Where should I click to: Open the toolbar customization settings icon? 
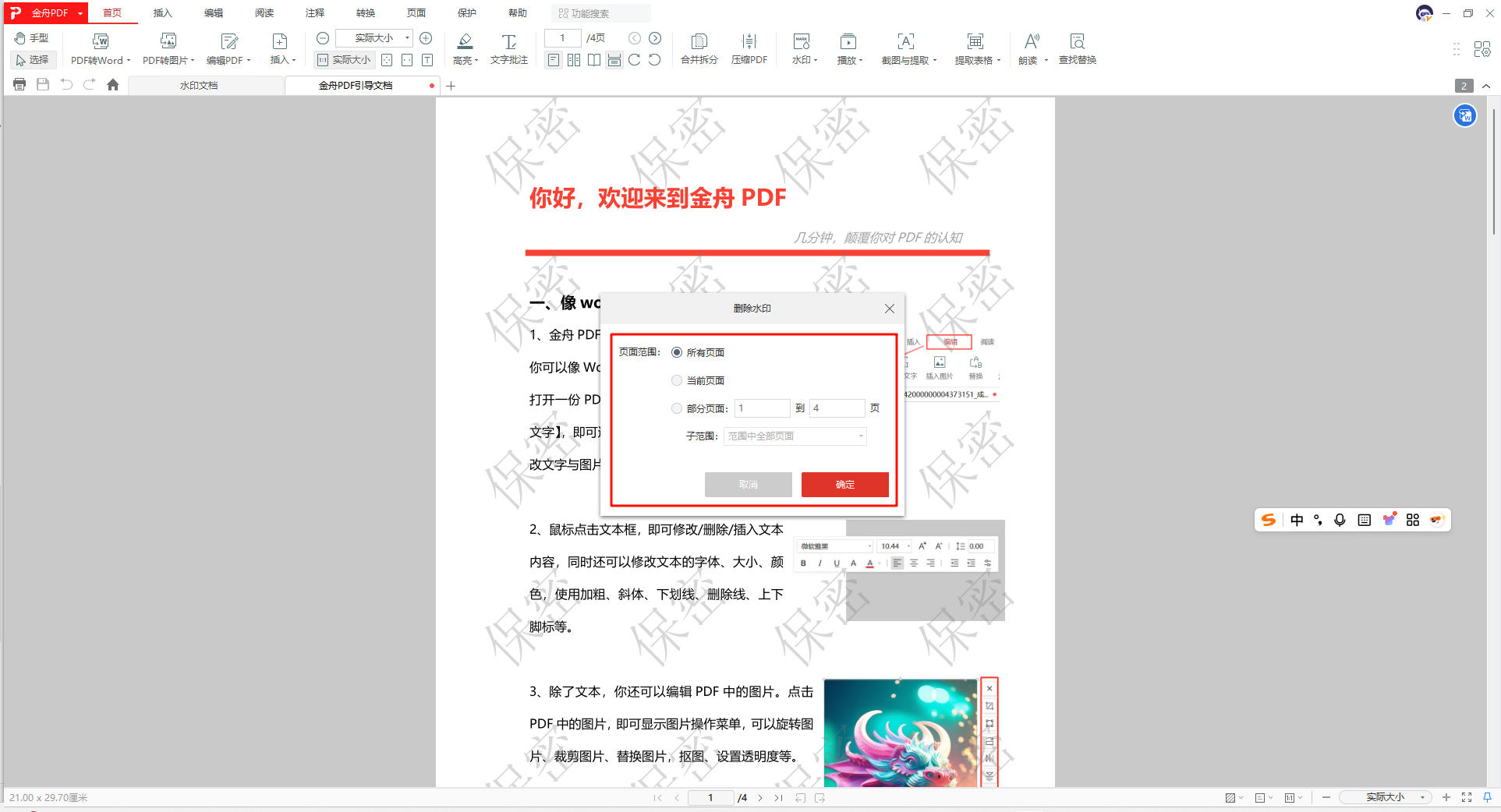1482,49
